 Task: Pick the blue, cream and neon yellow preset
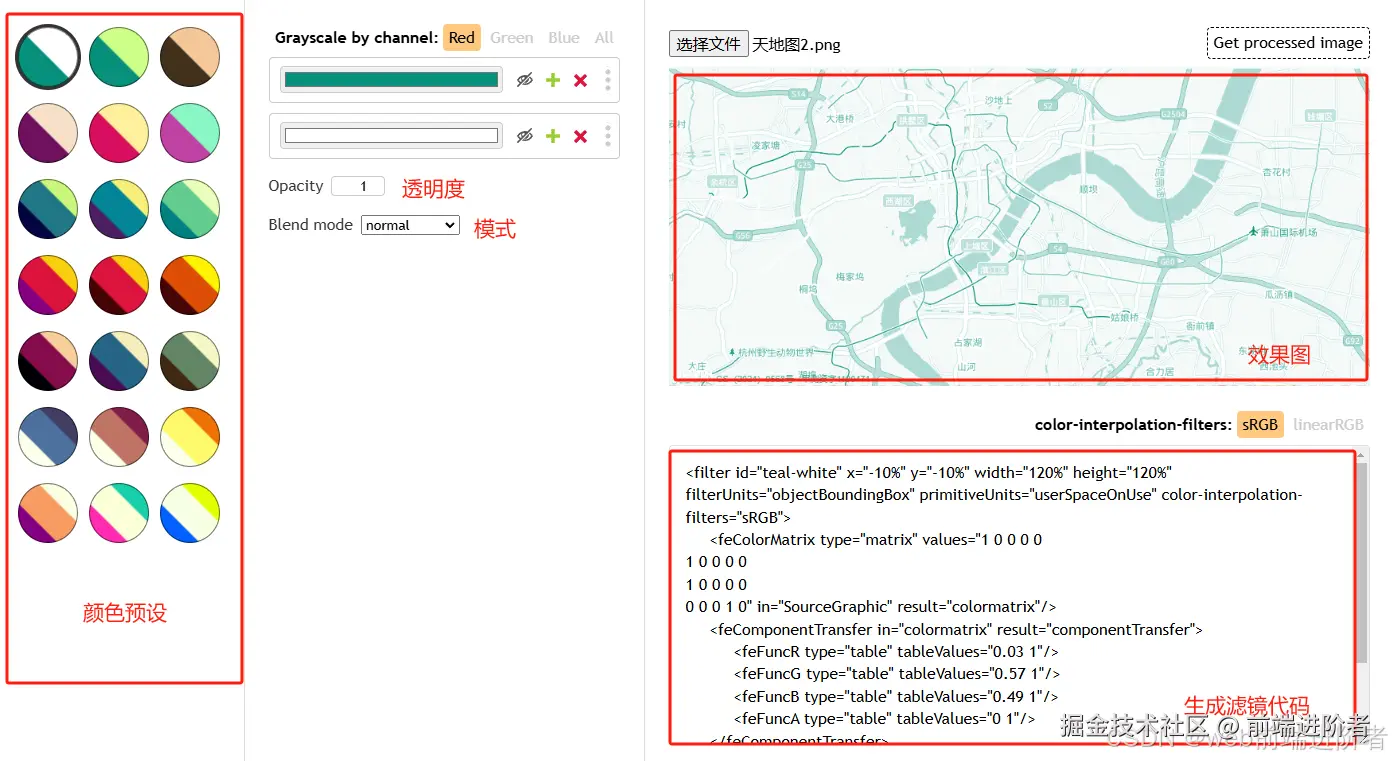point(190,512)
